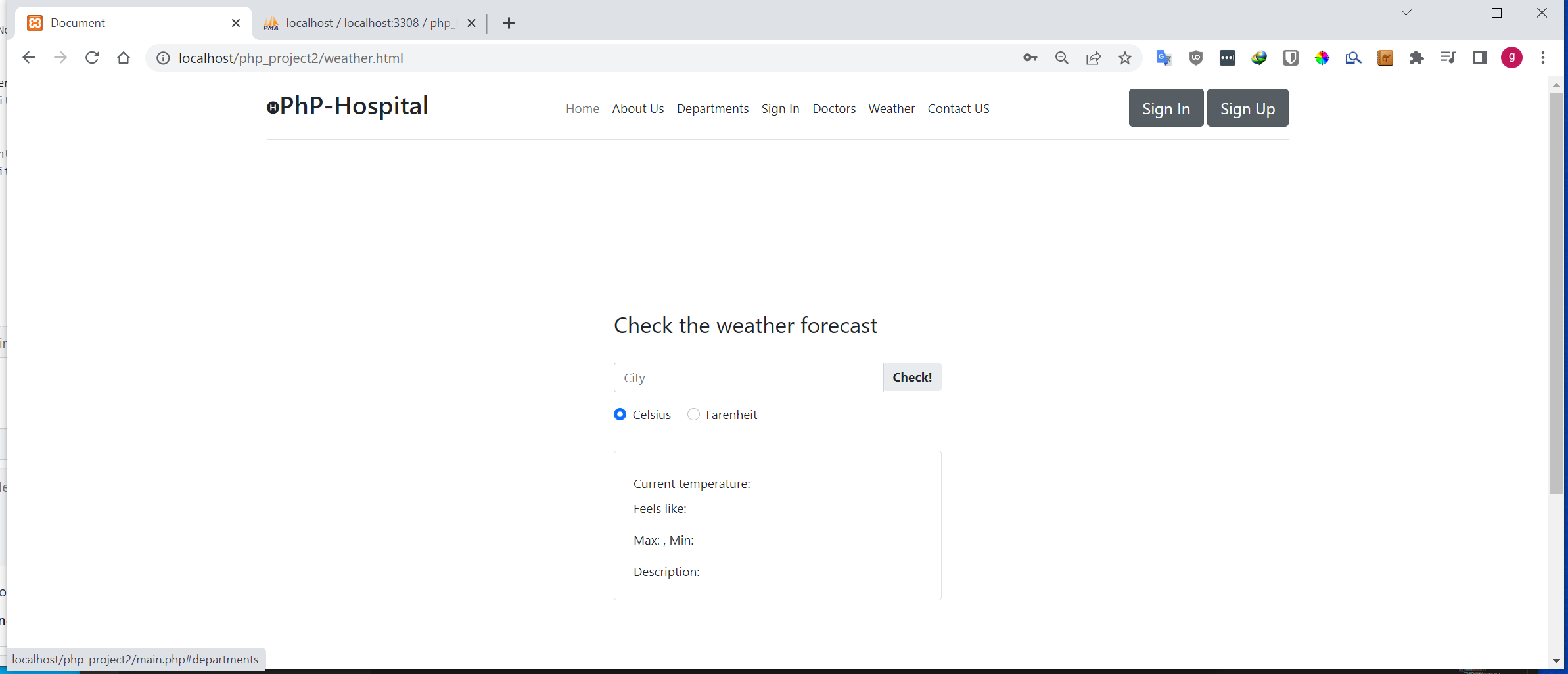Image resolution: width=1568 pixels, height=674 pixels.
Task: Close the Document tab
Action: coord(236,23)
